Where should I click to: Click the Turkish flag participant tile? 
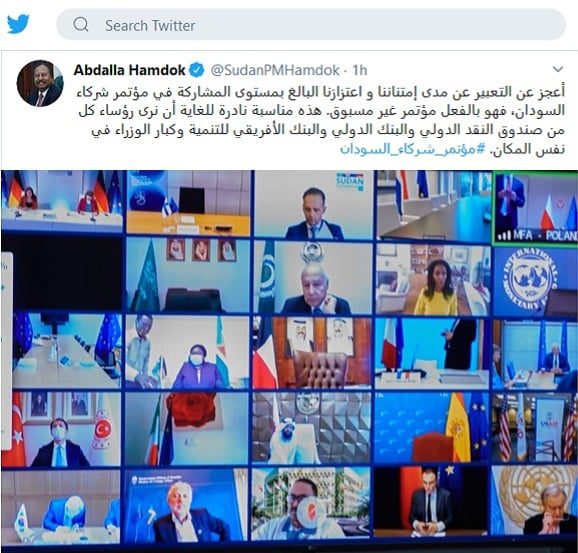tap(61, 429)
